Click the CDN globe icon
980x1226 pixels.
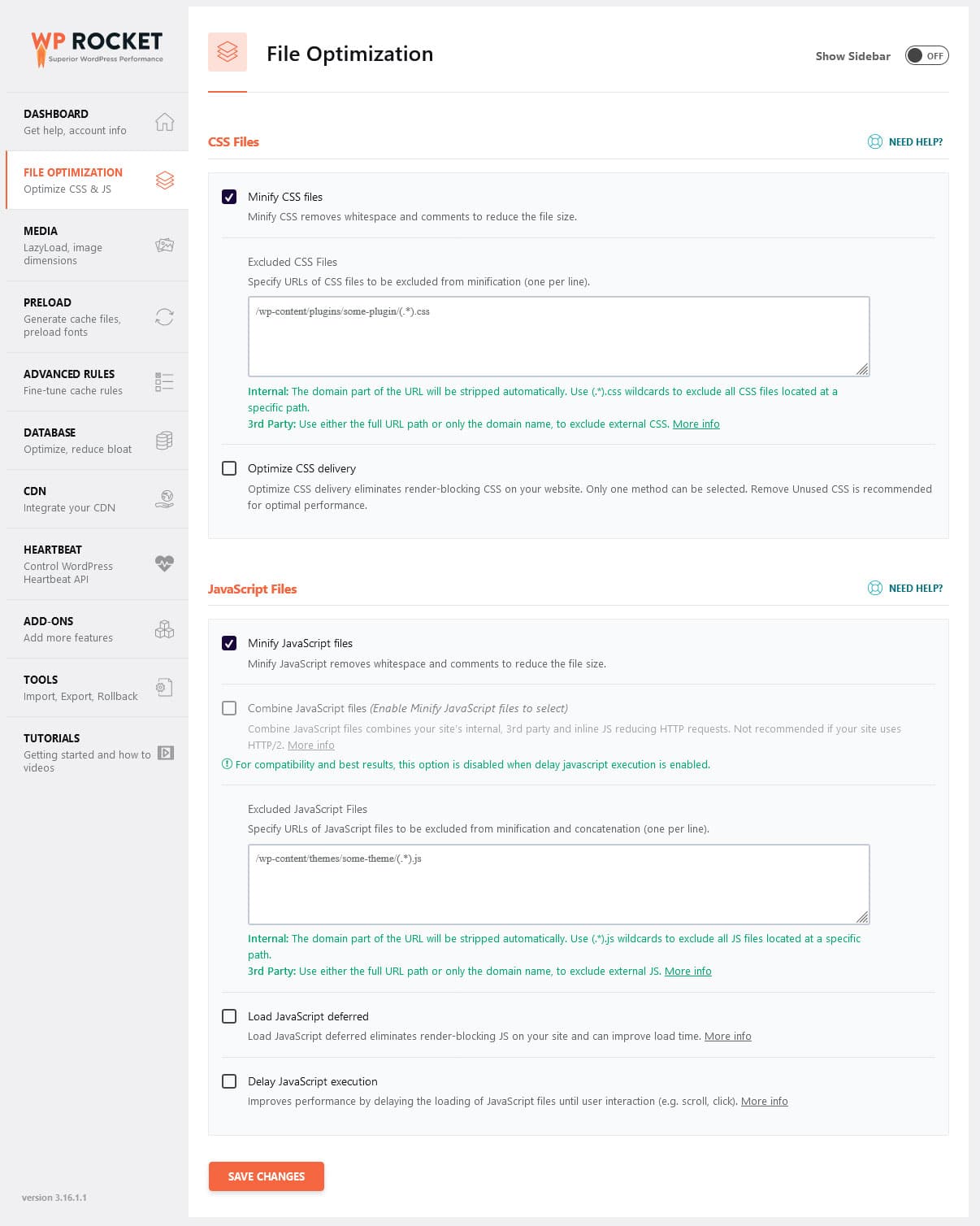[164, 498]
